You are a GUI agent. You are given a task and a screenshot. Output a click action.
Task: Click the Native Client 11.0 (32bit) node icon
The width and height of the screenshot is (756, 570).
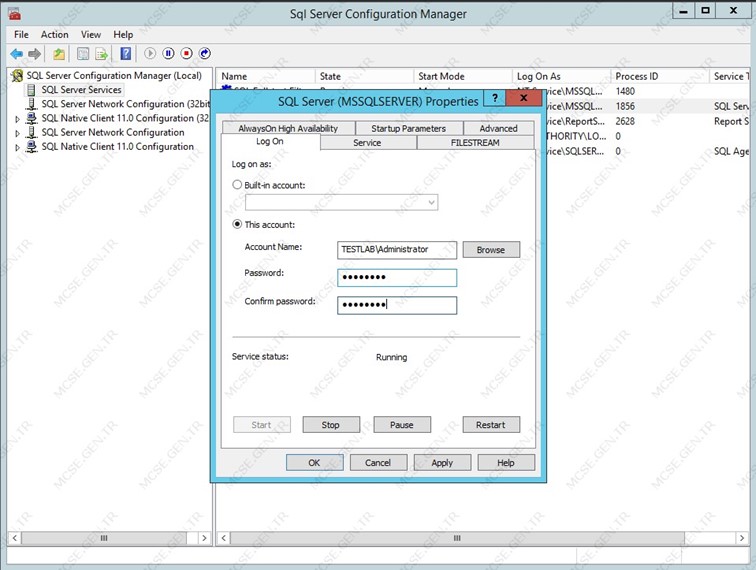32,118
